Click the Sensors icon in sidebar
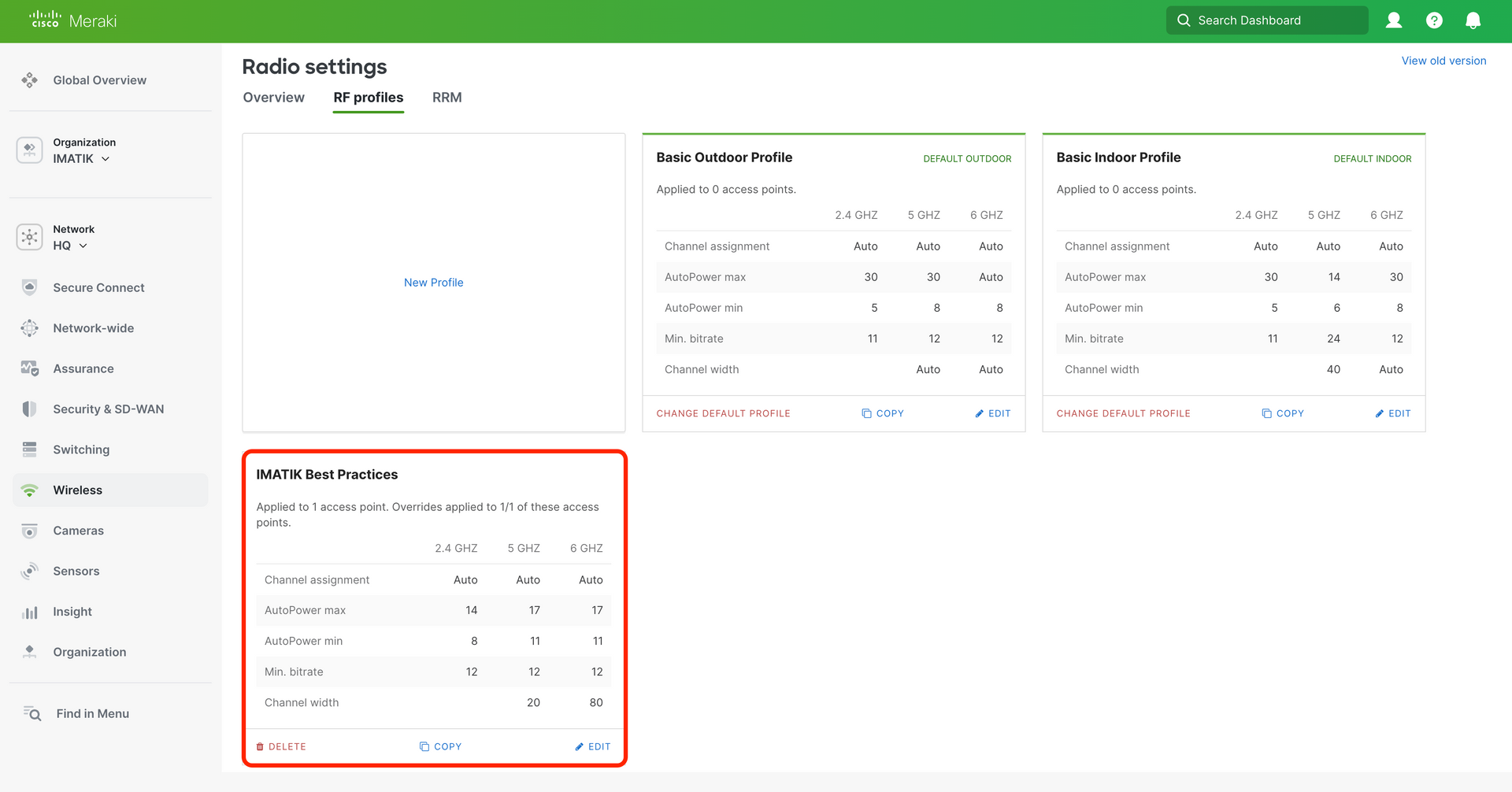This screenshot has height=792, width=1512. (x=30, y=572)
